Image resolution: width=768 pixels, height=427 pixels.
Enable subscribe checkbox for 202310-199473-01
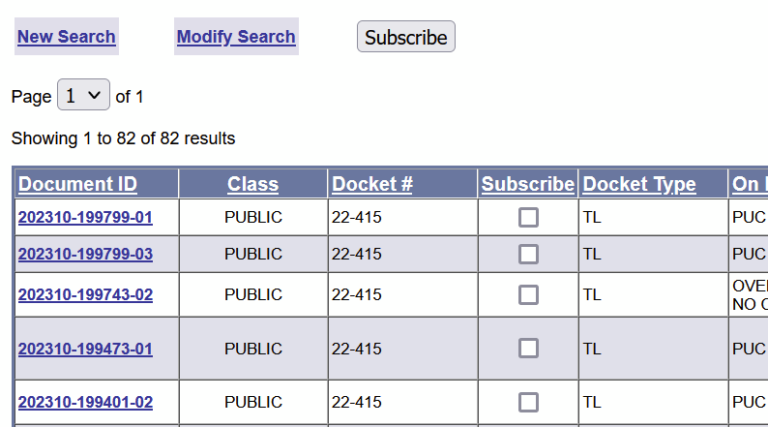point(528,348)
